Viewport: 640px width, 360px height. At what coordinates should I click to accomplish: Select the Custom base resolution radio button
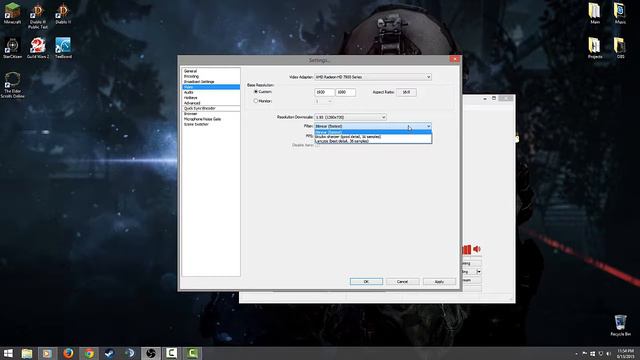(x=256, y=92)
